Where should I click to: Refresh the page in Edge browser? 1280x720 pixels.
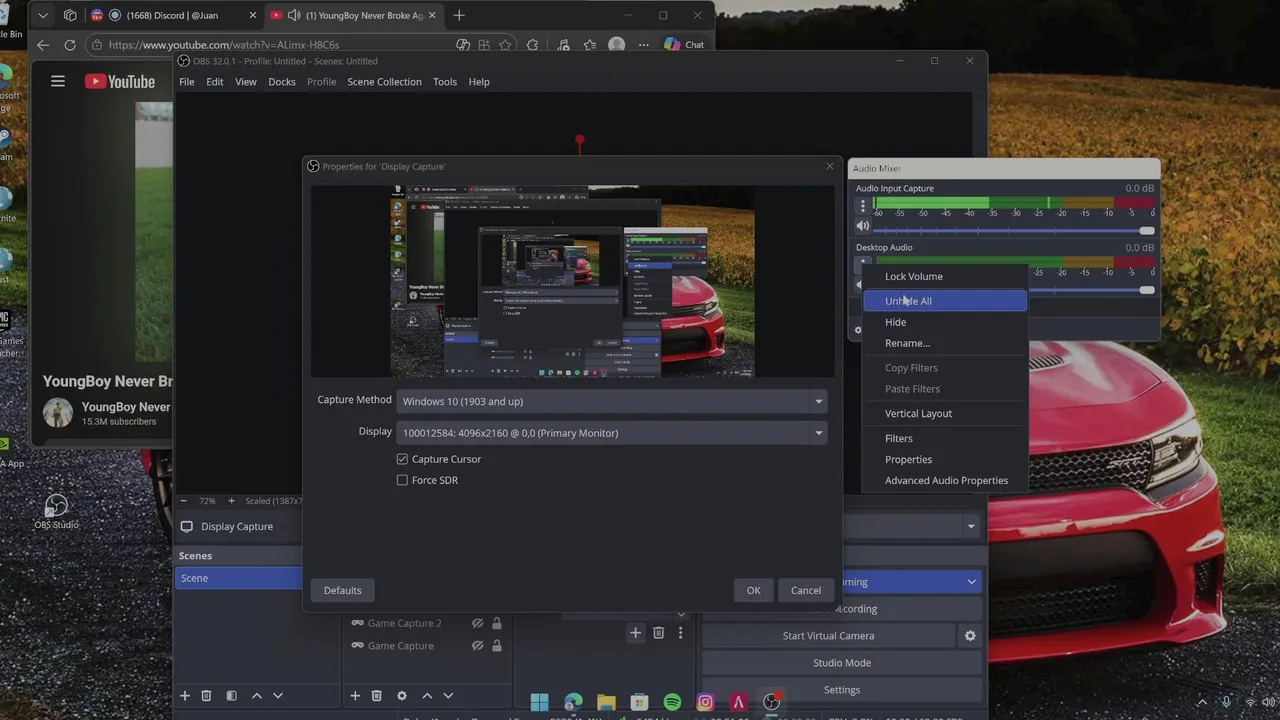pyautogui.click(x=70, y=45)
